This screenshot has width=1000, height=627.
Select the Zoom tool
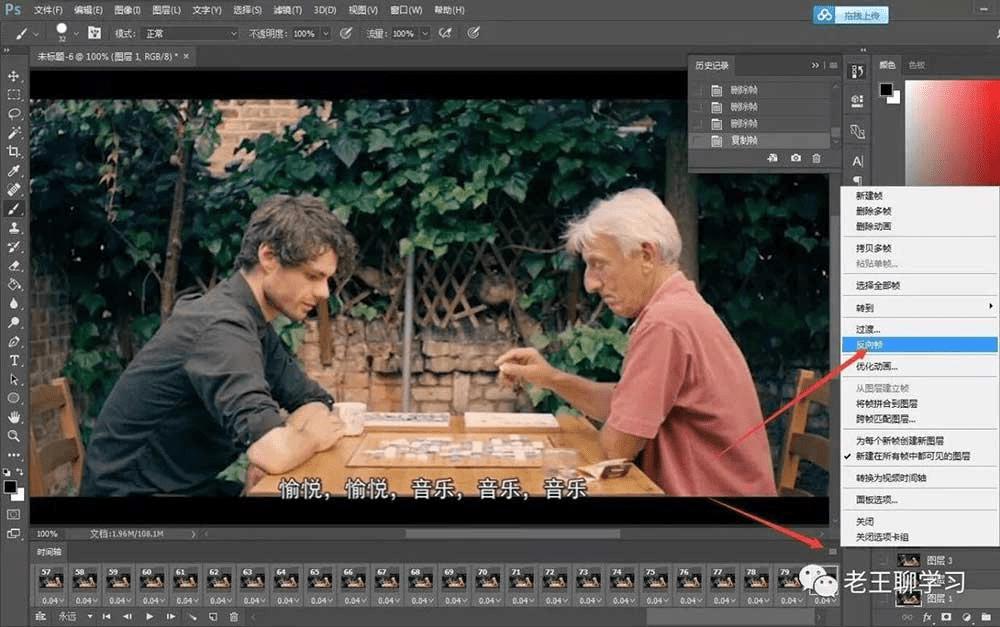[x=13, y=436]
